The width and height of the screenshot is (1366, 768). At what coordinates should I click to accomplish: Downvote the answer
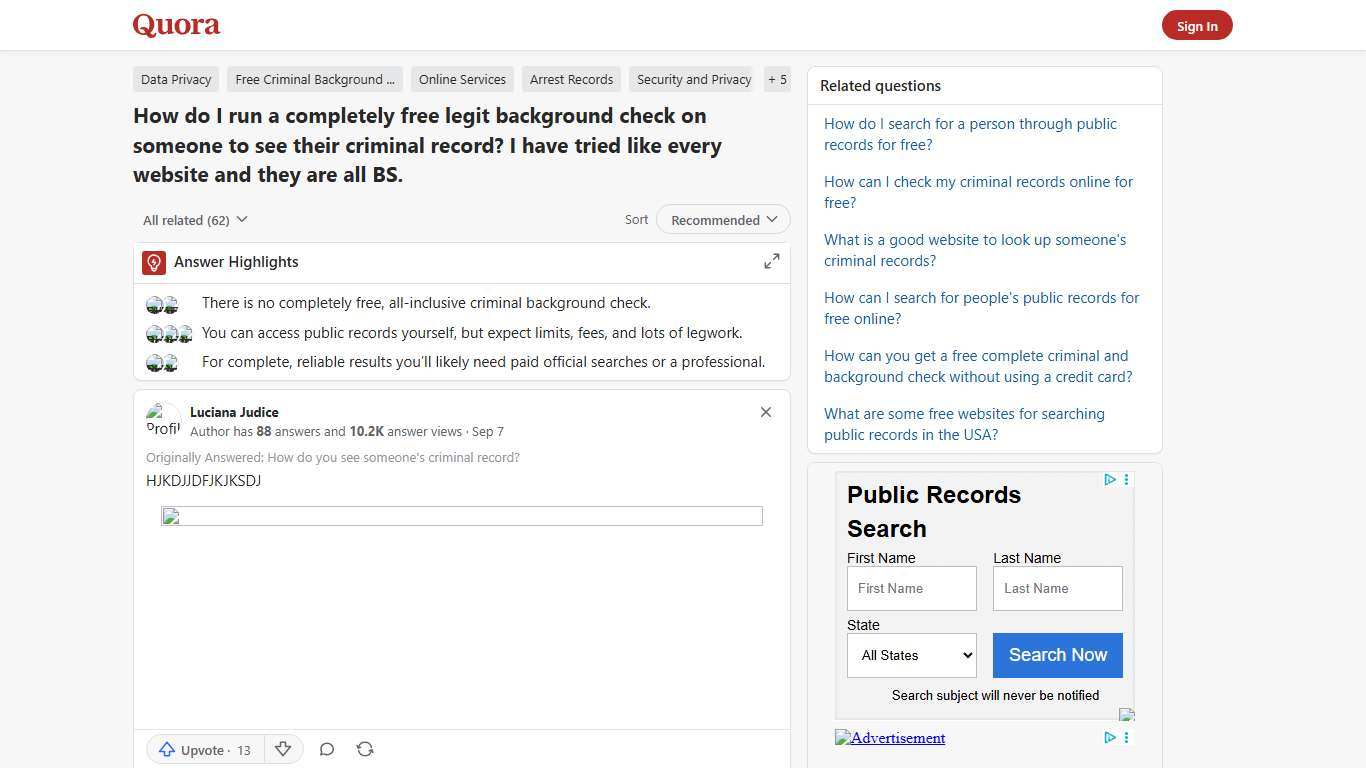pyautogui.click(x=283, y=749)
